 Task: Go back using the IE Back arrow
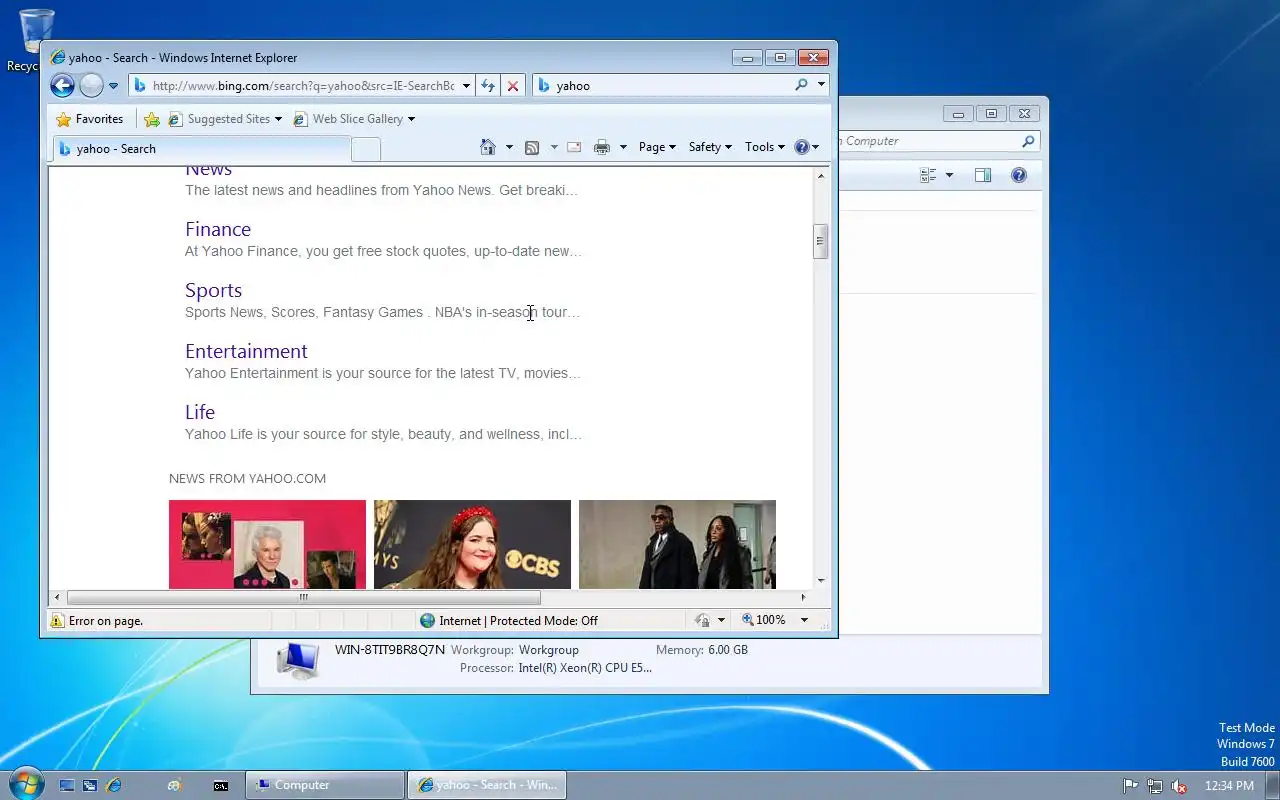click(x=62, y=86)
